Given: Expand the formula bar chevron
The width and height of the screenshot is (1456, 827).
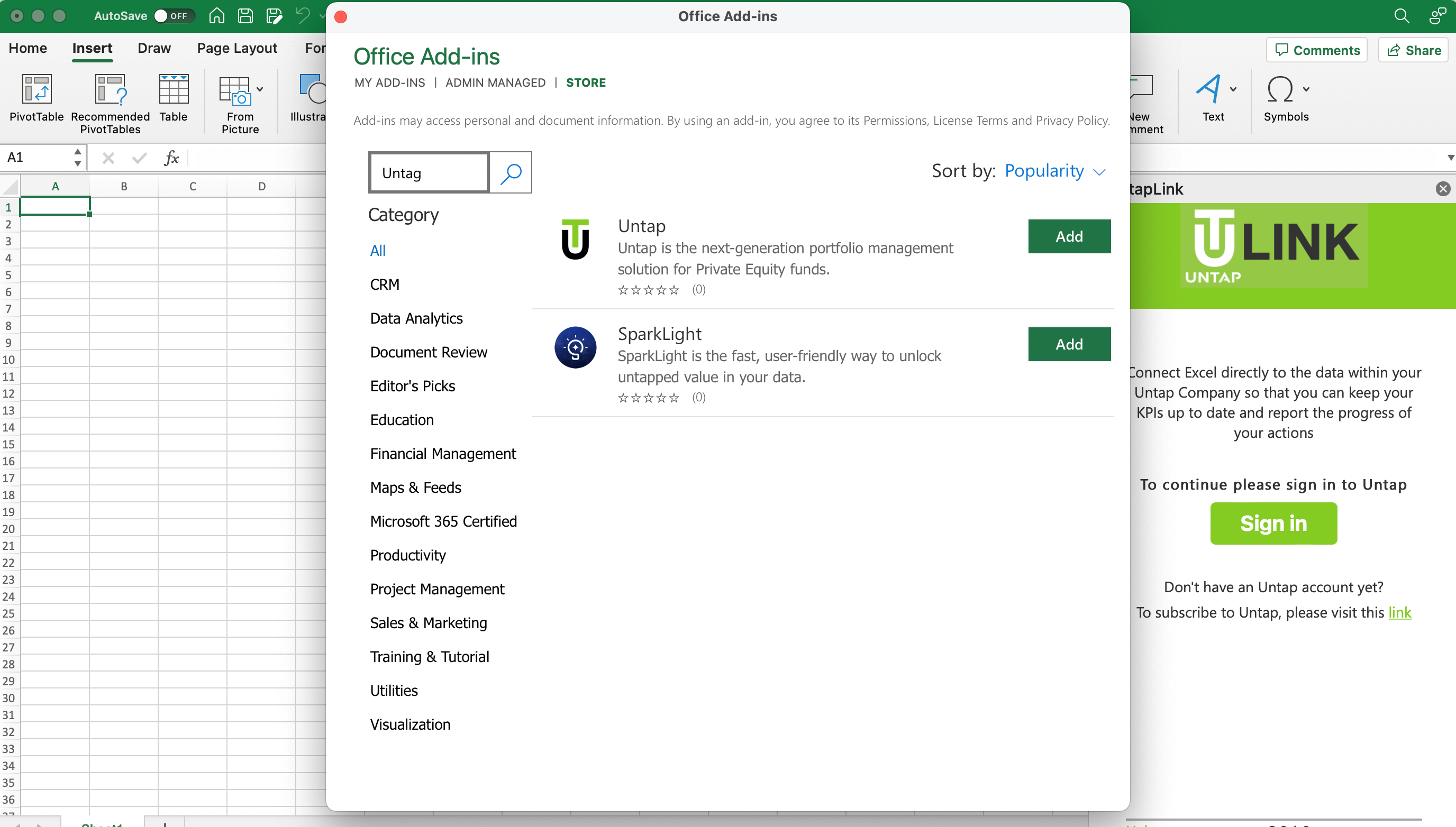Looking at the screenshot, I should pos(1450,158).
